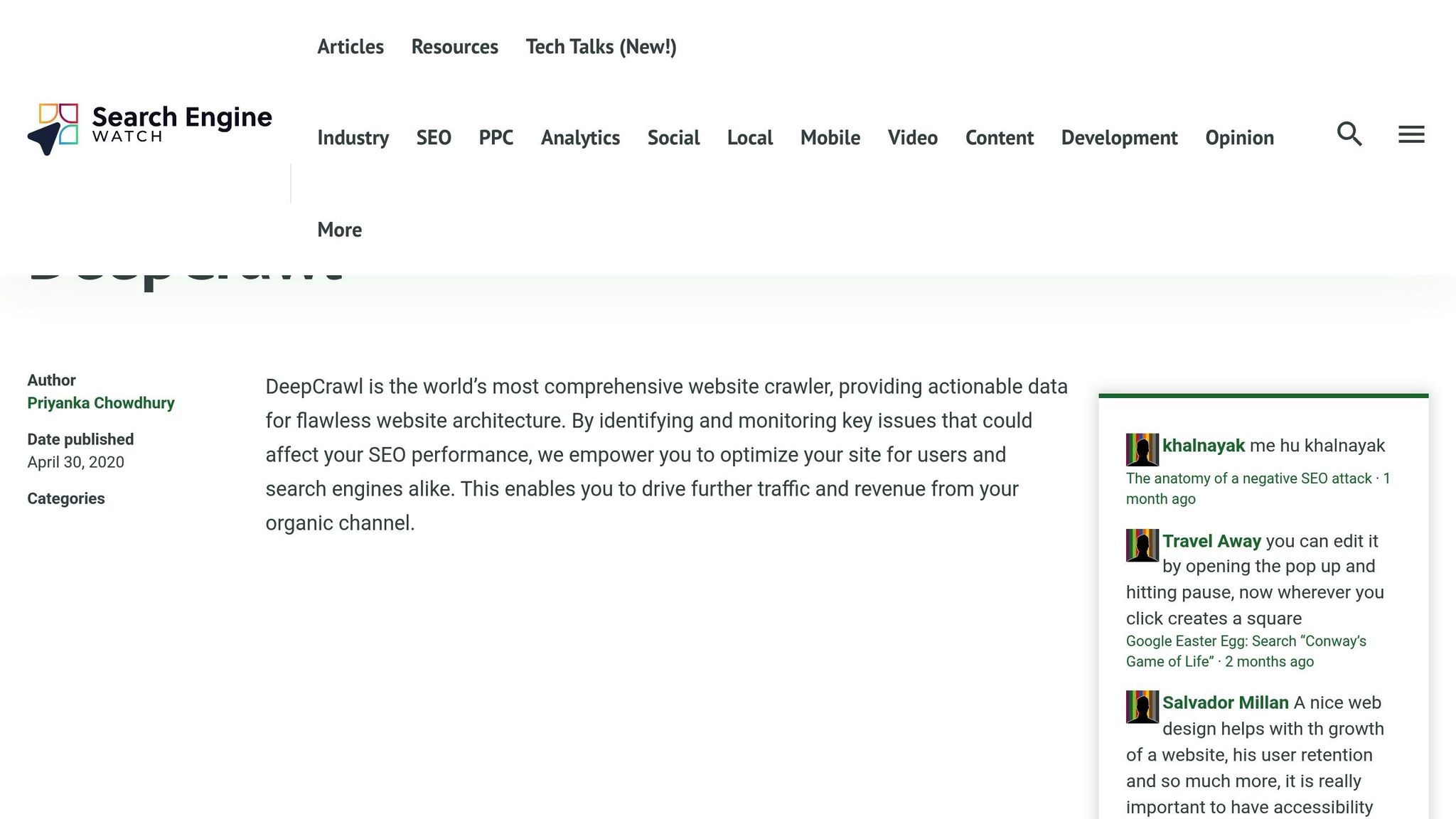Click the Search Engine Watch logo
1456x819 pixels.
[149, 129]
